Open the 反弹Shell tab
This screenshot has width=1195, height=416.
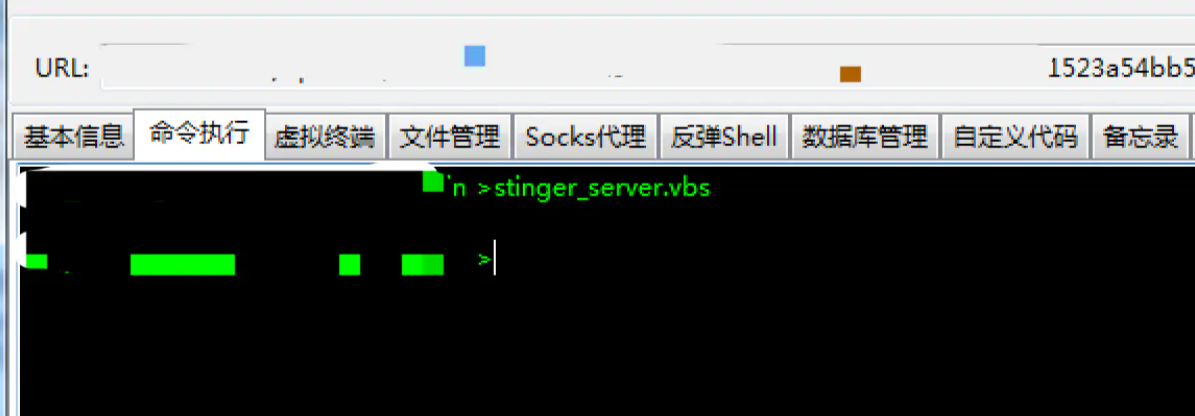click(724, 138)
